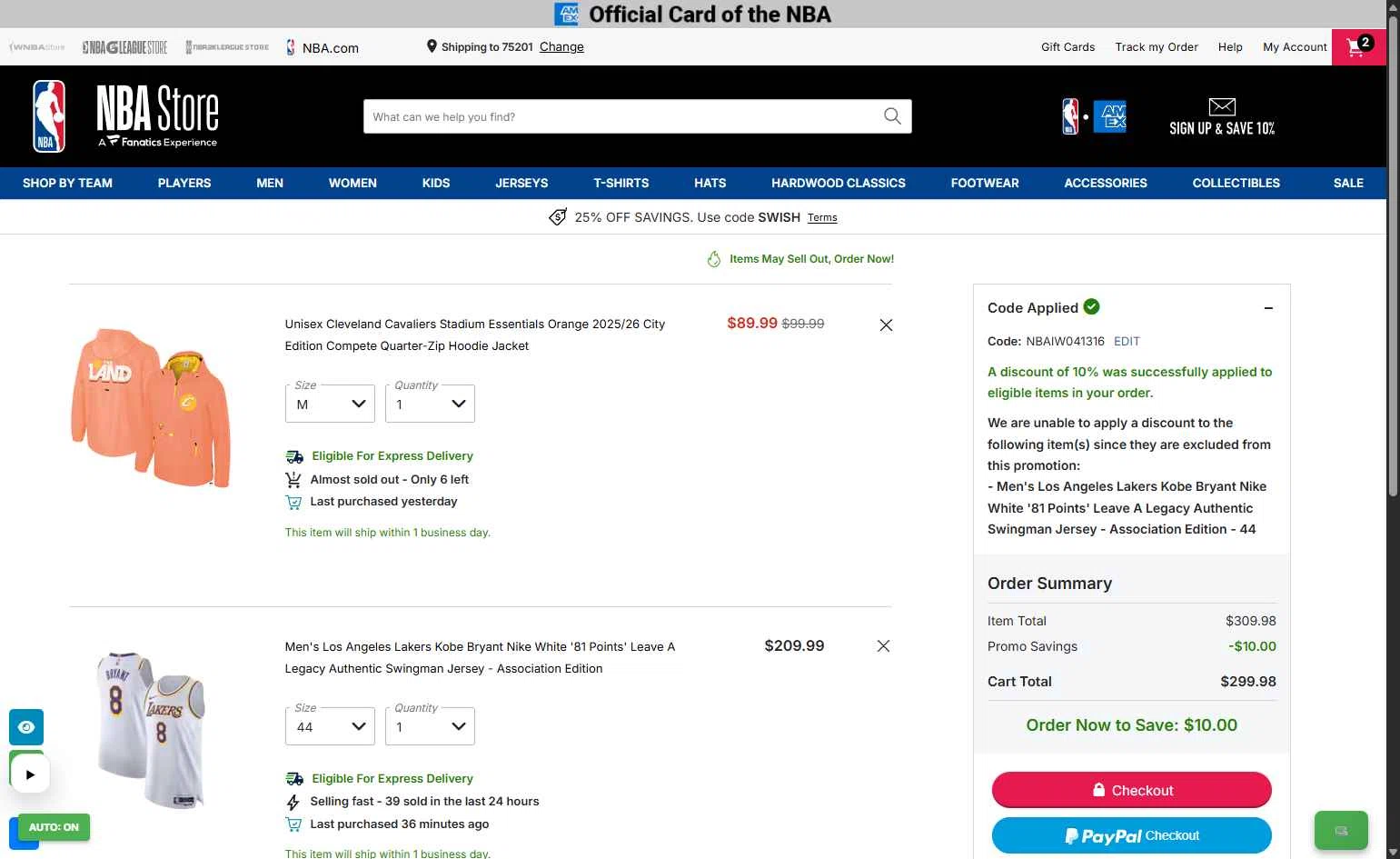Open the hoodie Quantity dropdown
The width and height of the screenshot is (1400, 859).
430,404
